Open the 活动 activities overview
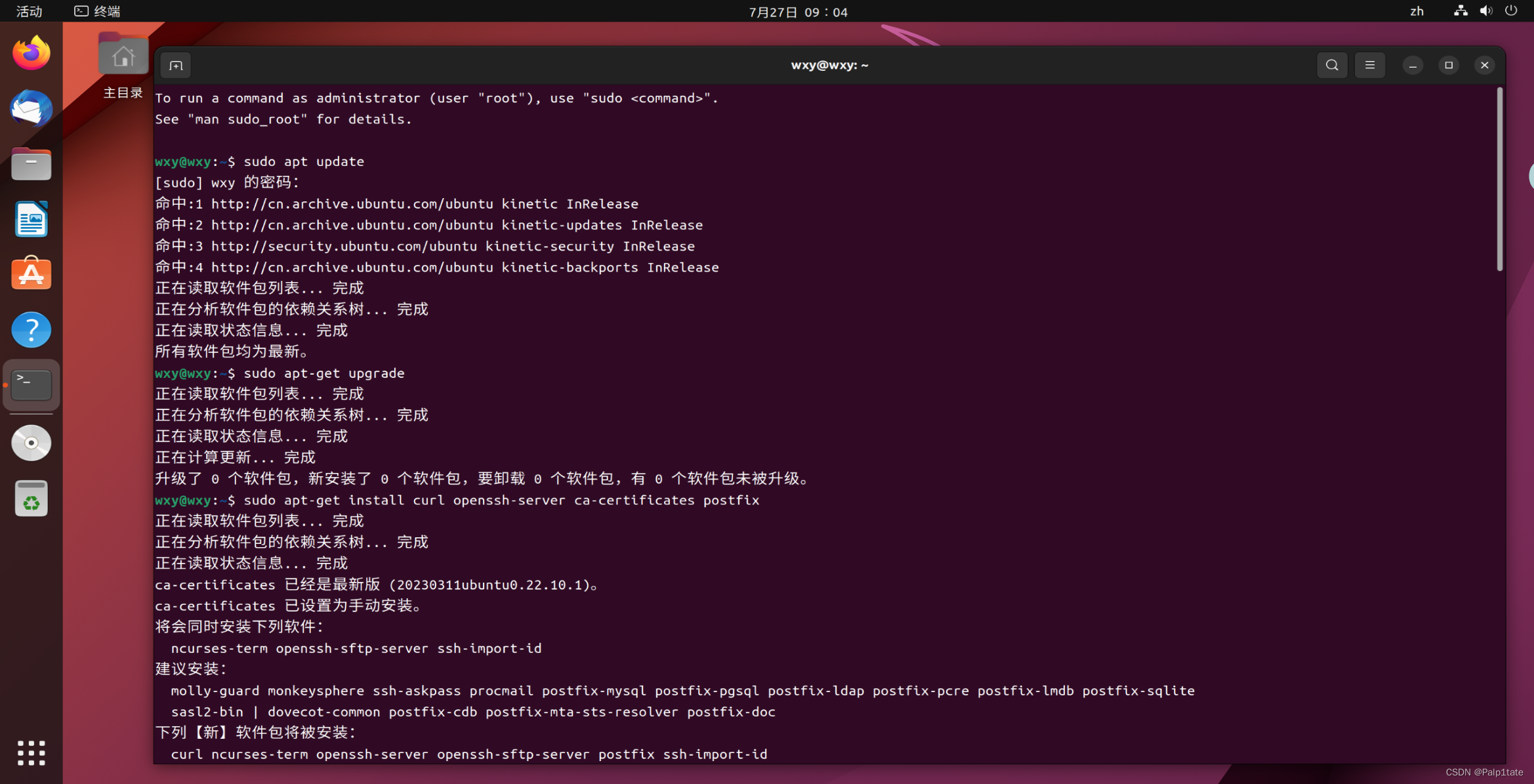The image size is (1534, 784). tap(29, 11)
